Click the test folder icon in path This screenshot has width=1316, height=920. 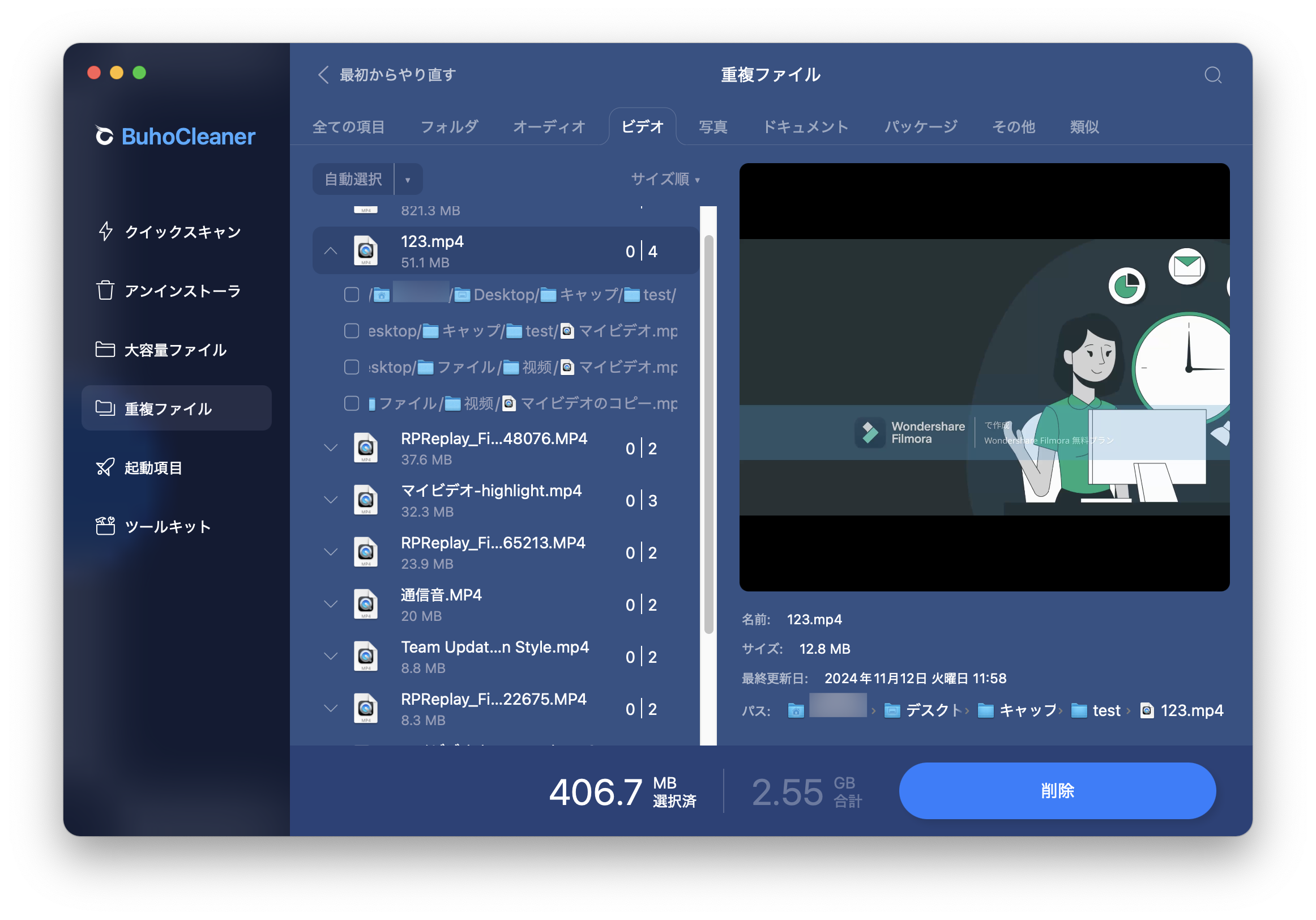(x=1079, y=710)
